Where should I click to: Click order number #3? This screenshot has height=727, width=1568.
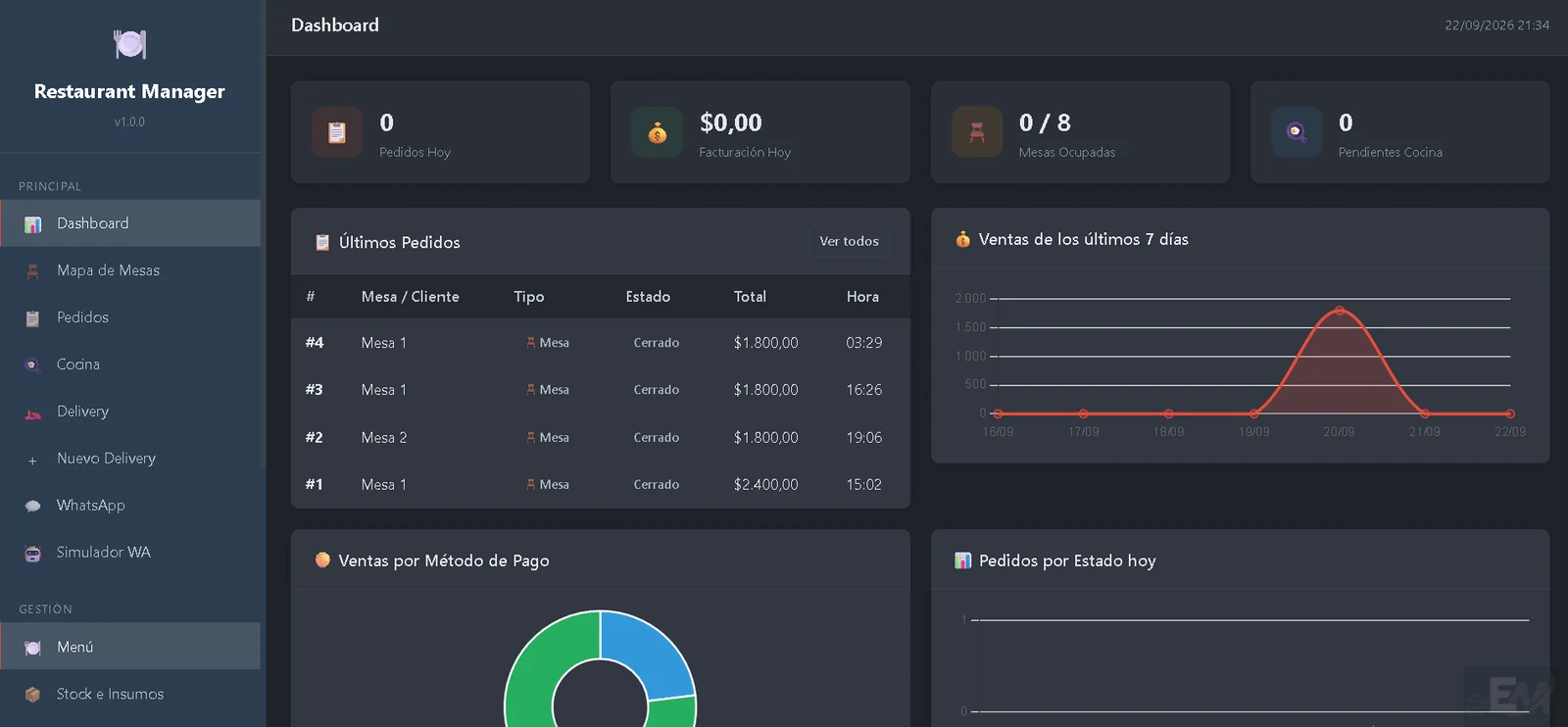(x=315, y=390)
